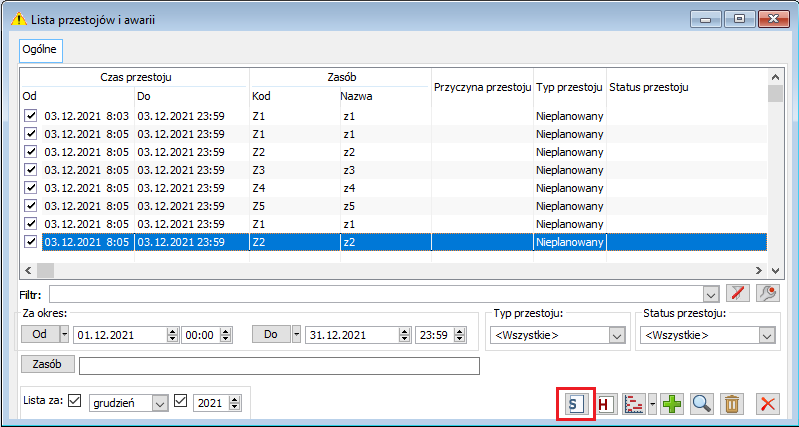Viewport: 799px width, 427px height.
Task: Close the list with the red X icon
Action: coord(767,405)
